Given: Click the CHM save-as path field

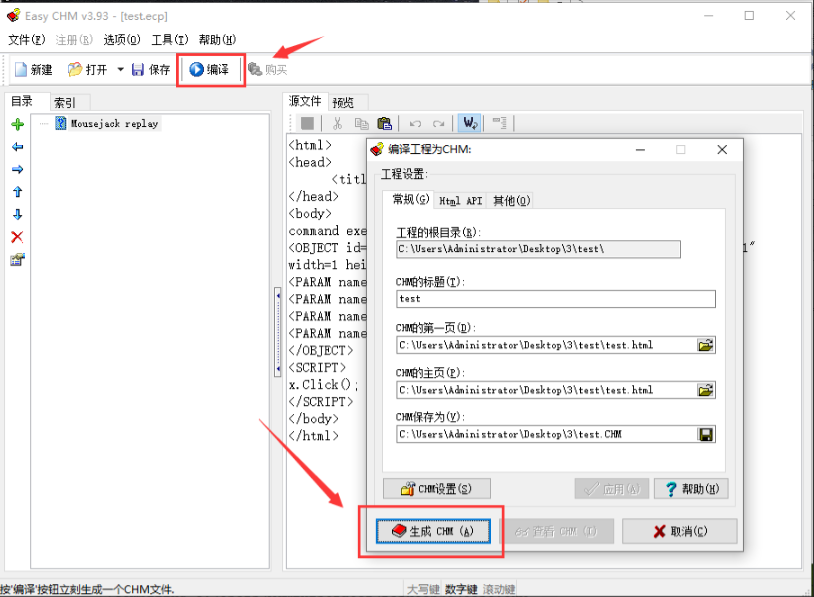Looking at the screenshot, I should click(546, 435).
